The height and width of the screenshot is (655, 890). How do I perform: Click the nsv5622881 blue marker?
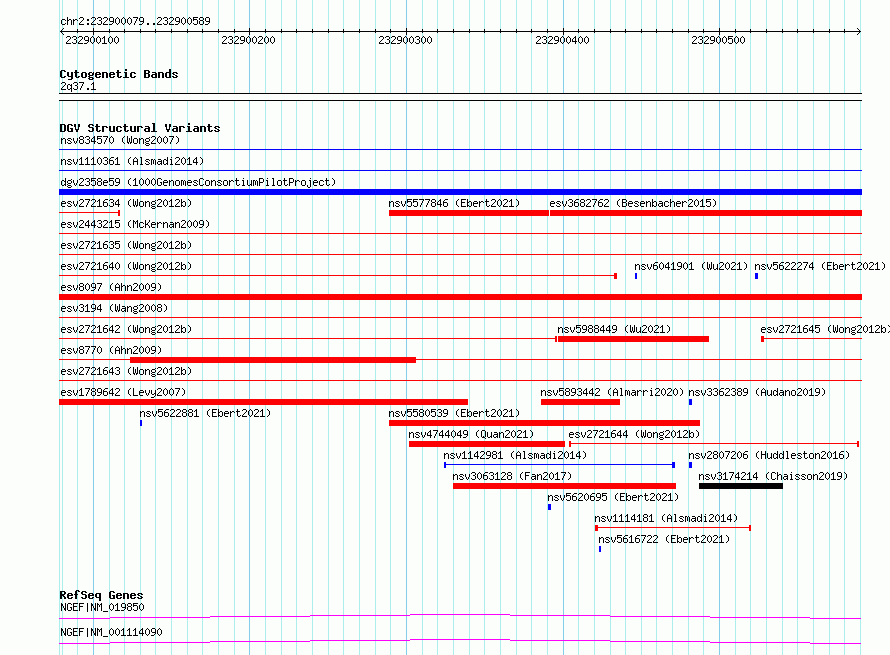coord(141,423)
